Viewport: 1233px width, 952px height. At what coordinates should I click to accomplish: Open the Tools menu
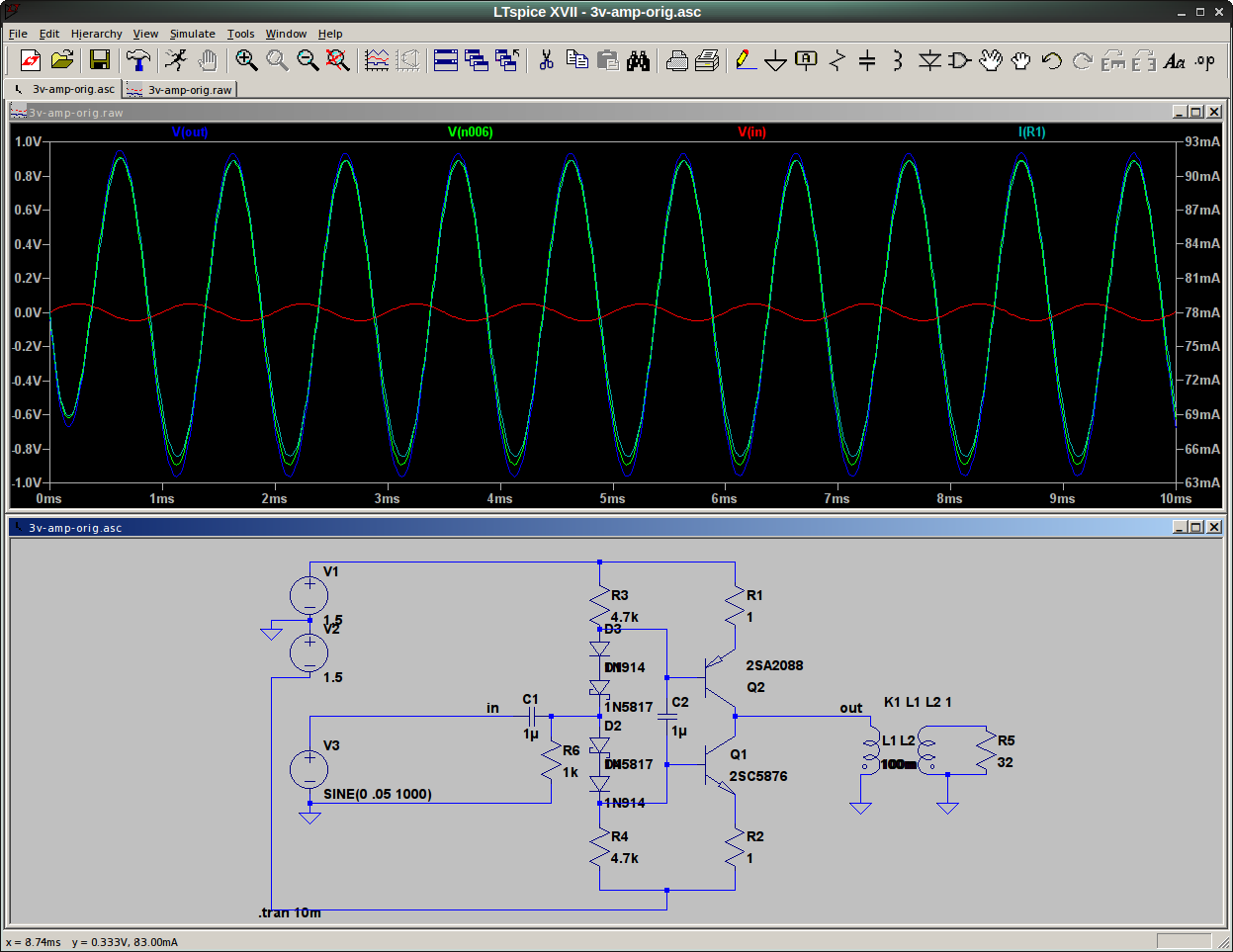240,34
